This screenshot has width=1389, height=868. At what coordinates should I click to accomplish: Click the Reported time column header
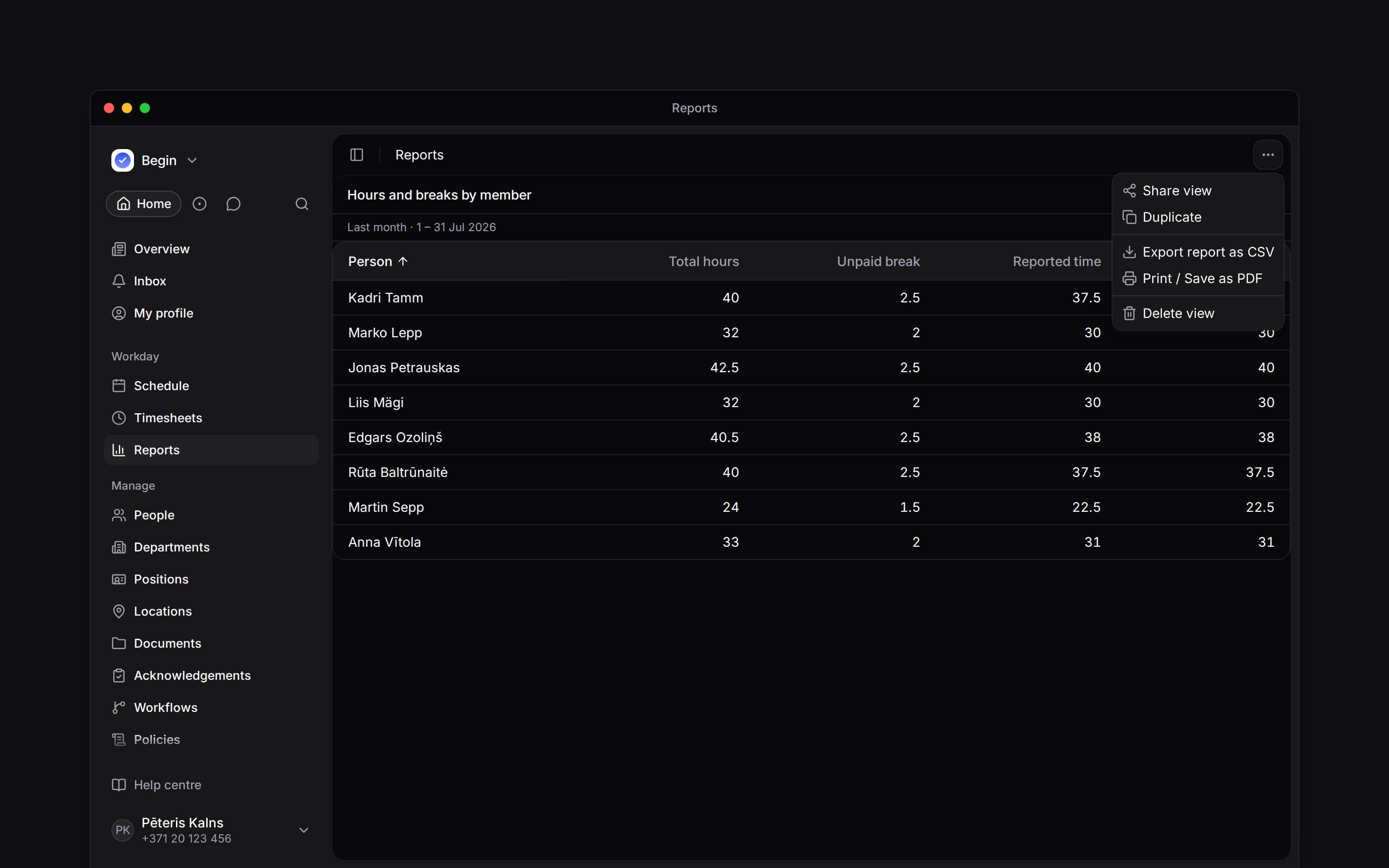1057,262
